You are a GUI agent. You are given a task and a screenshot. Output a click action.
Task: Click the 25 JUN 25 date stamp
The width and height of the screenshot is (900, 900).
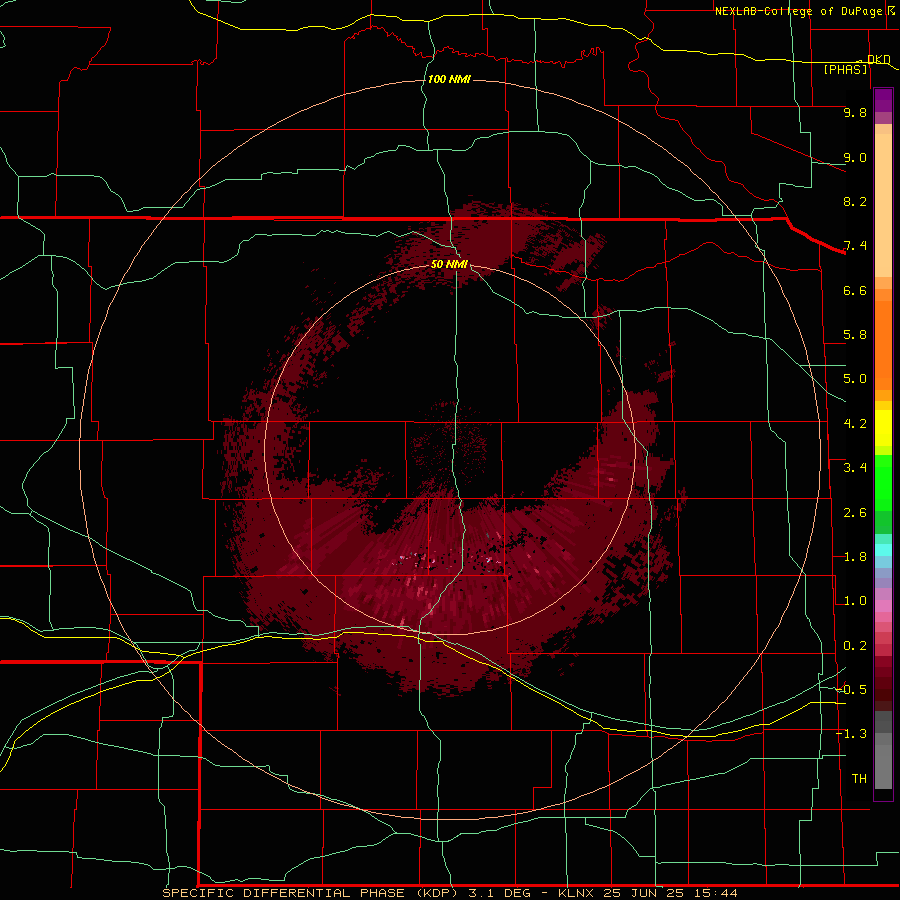click(x=647, y=893)
